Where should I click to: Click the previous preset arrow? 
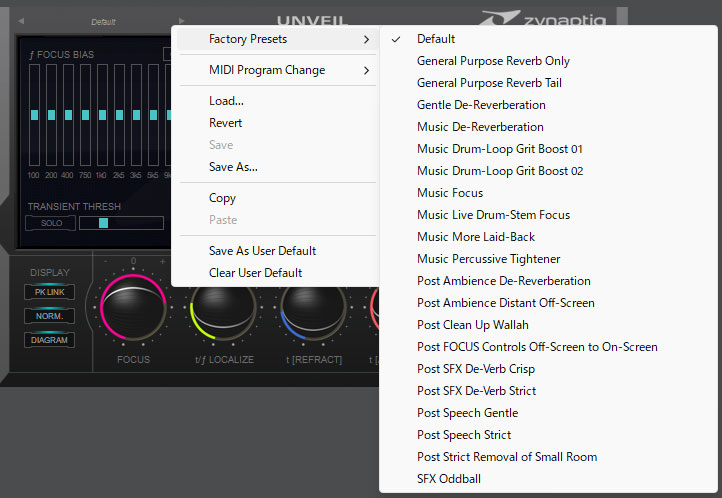pos(22,21)
